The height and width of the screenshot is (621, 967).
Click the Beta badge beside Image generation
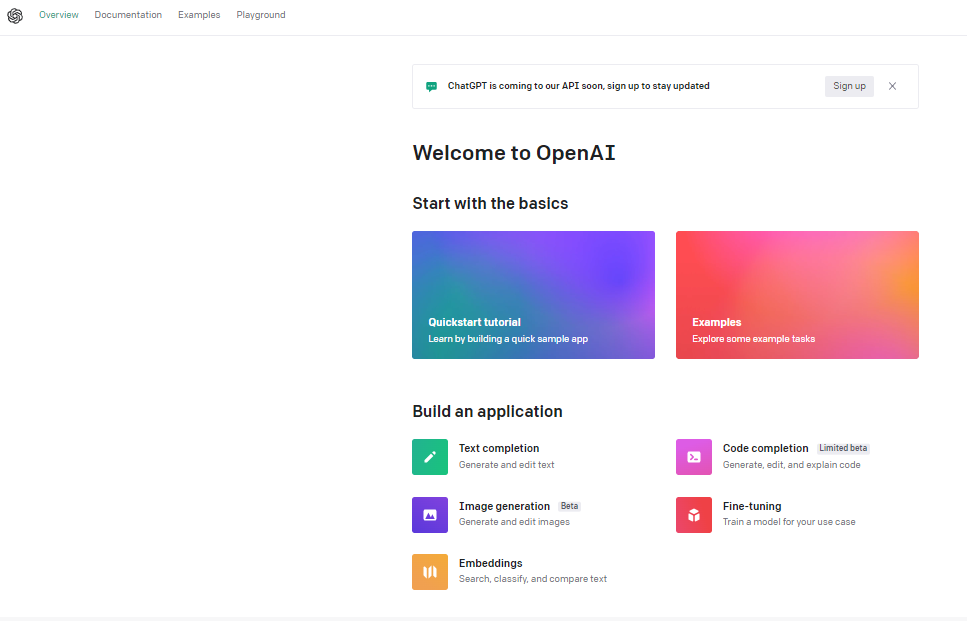569,506
